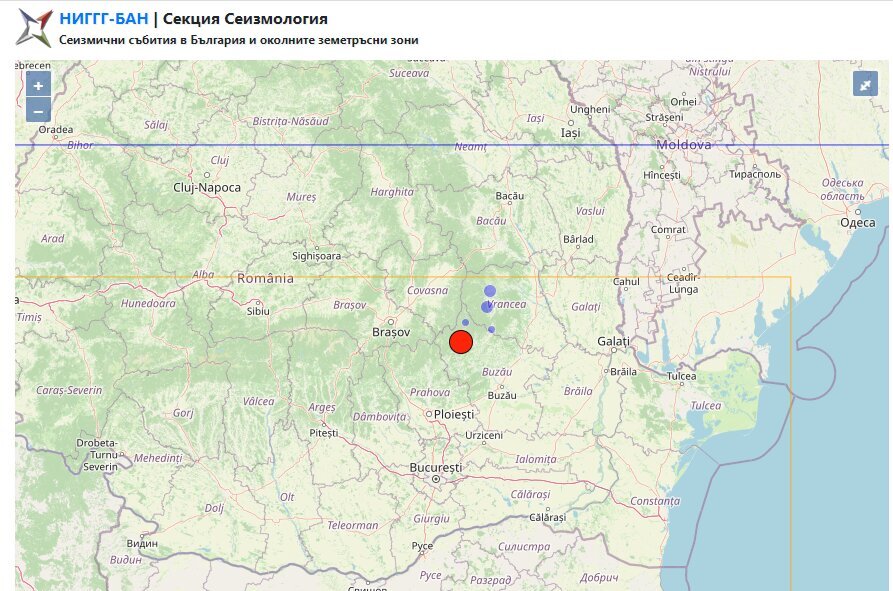Click the Iași city label
Viewport: 893px width, 591px height.
click(x=571, y=133)
